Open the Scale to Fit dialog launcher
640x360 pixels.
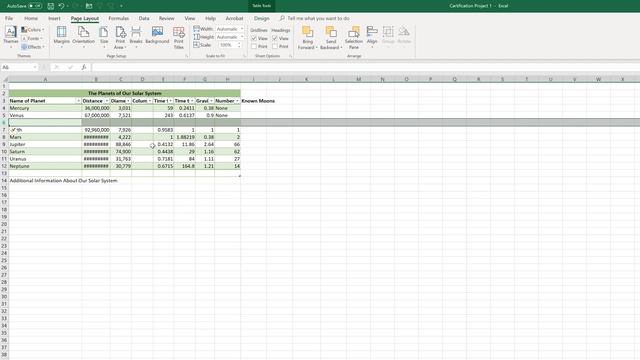(x=245, y=56)
